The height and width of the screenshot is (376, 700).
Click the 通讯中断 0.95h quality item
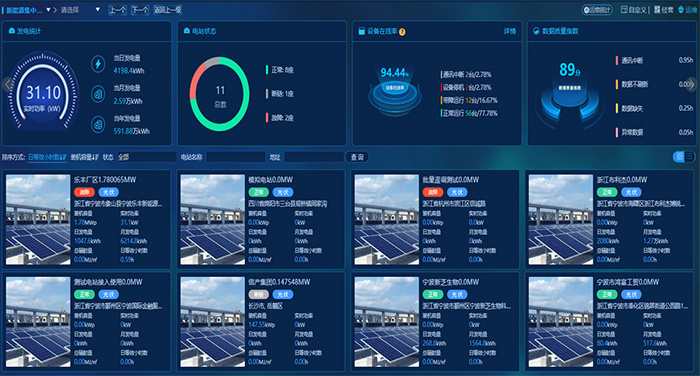point(654,60)
